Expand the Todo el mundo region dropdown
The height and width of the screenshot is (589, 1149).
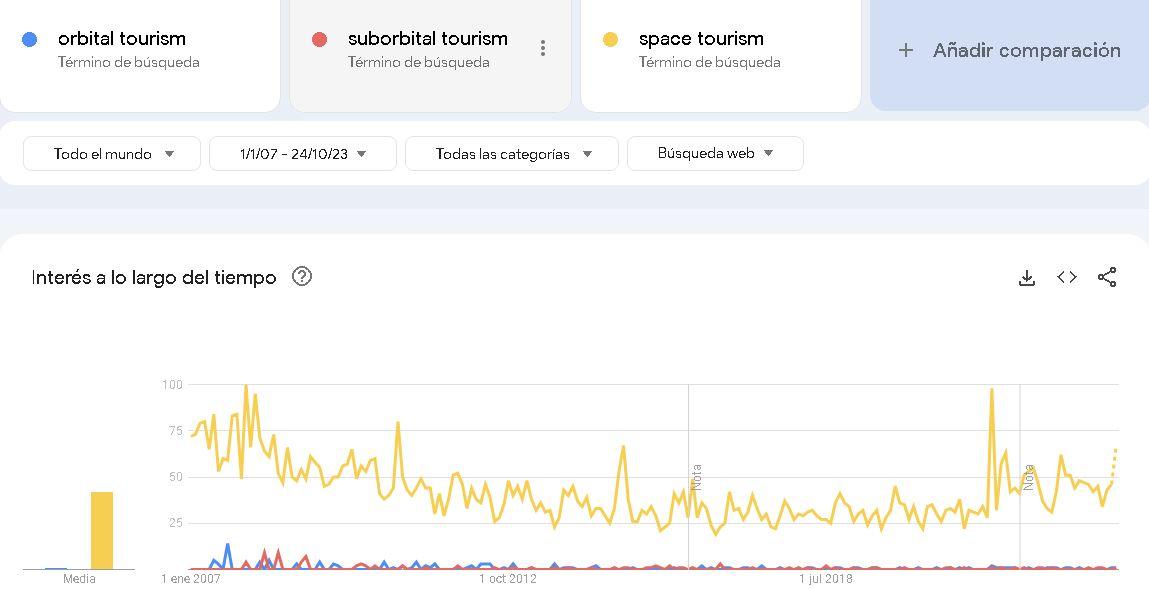pos(112,154)
